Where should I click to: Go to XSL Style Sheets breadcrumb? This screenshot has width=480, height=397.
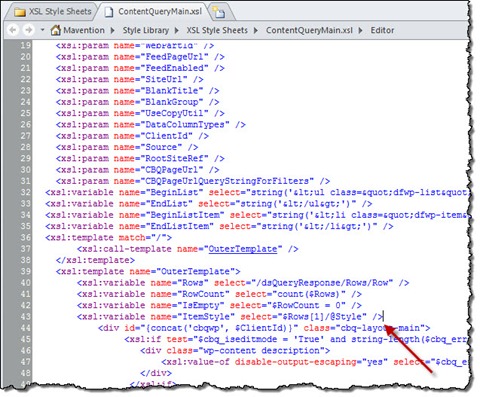(217, 30)
